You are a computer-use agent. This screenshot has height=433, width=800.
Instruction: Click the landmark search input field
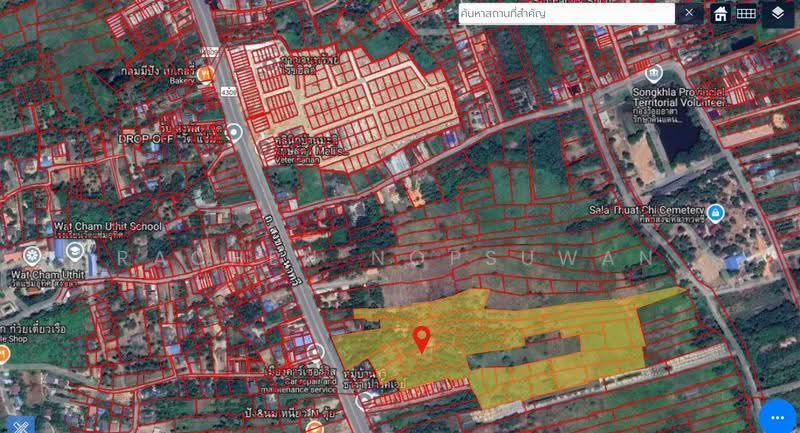pos(566,13)
